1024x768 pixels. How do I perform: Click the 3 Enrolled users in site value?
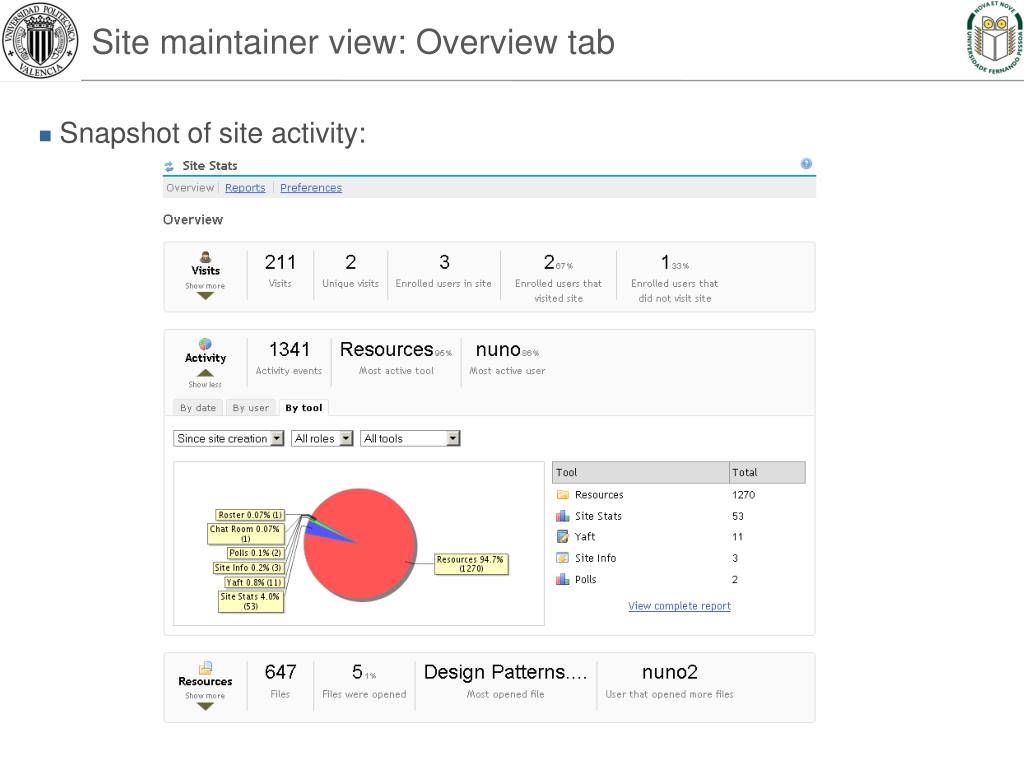(444, 263)
